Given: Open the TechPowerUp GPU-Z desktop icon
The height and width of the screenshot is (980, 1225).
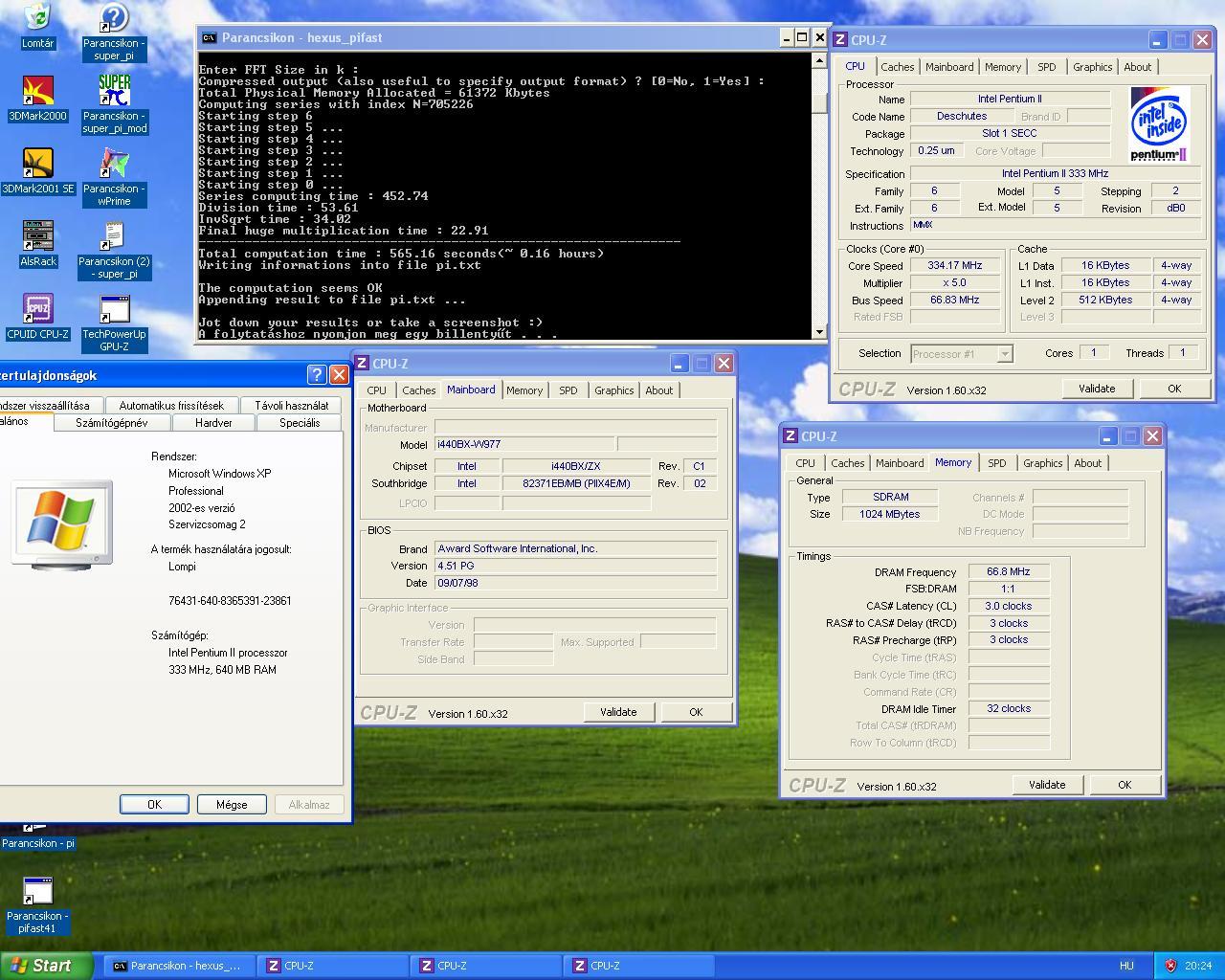Looking at the screenshot, I should 114,323.
